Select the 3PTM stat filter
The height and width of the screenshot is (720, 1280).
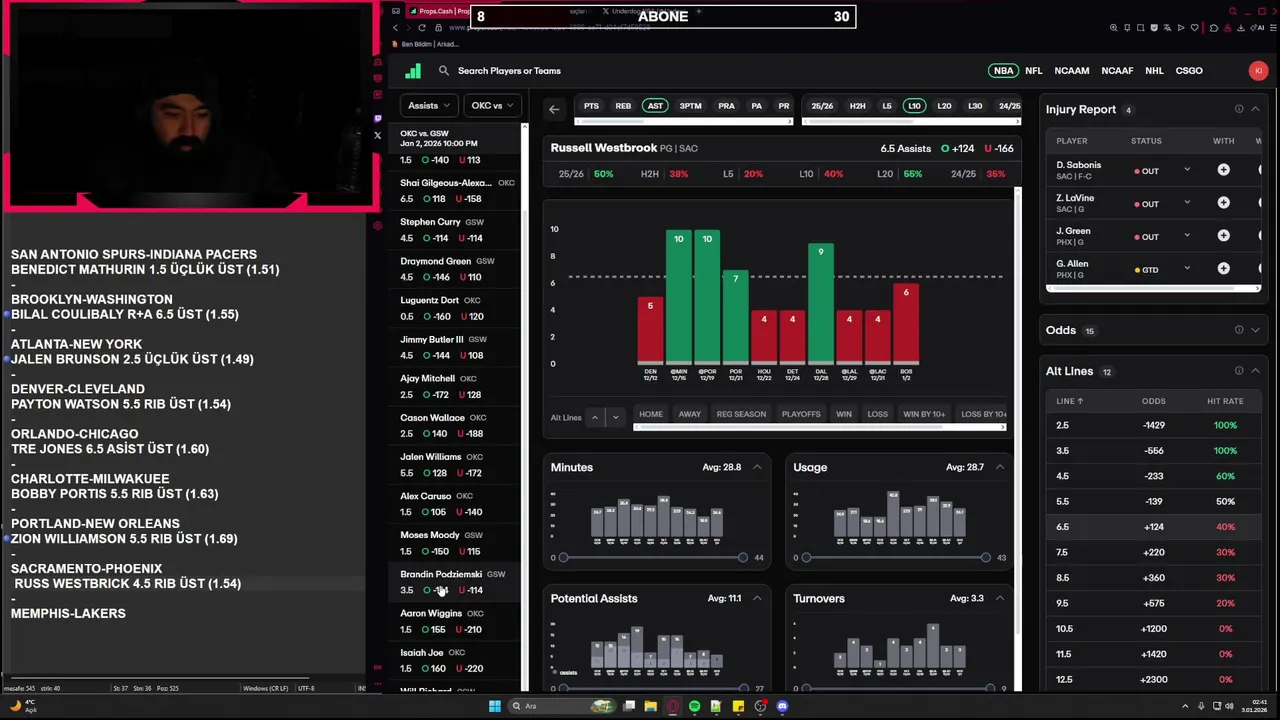(690, 106)
